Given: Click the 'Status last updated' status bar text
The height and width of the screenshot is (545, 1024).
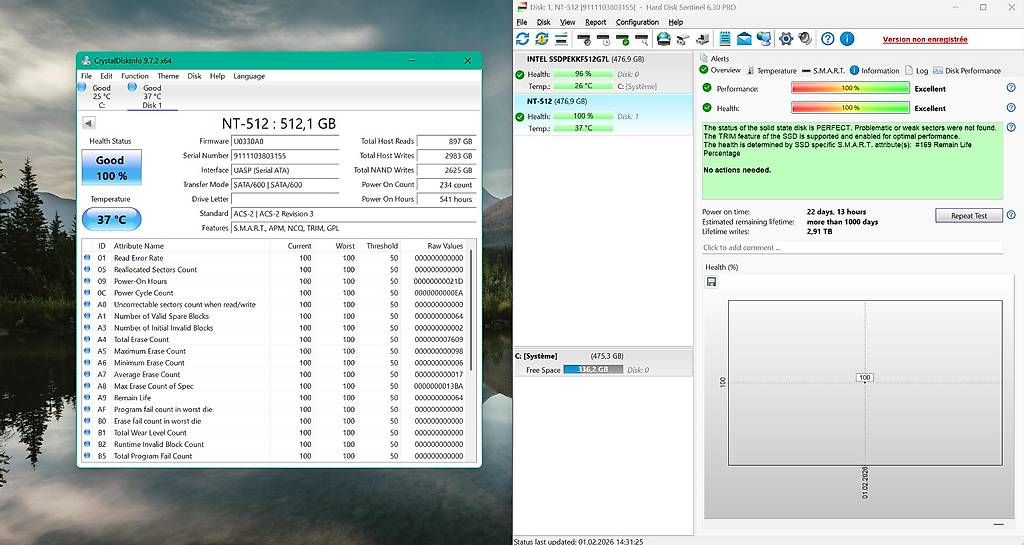Looking at the screenshot, I should (x=579, y=541).
